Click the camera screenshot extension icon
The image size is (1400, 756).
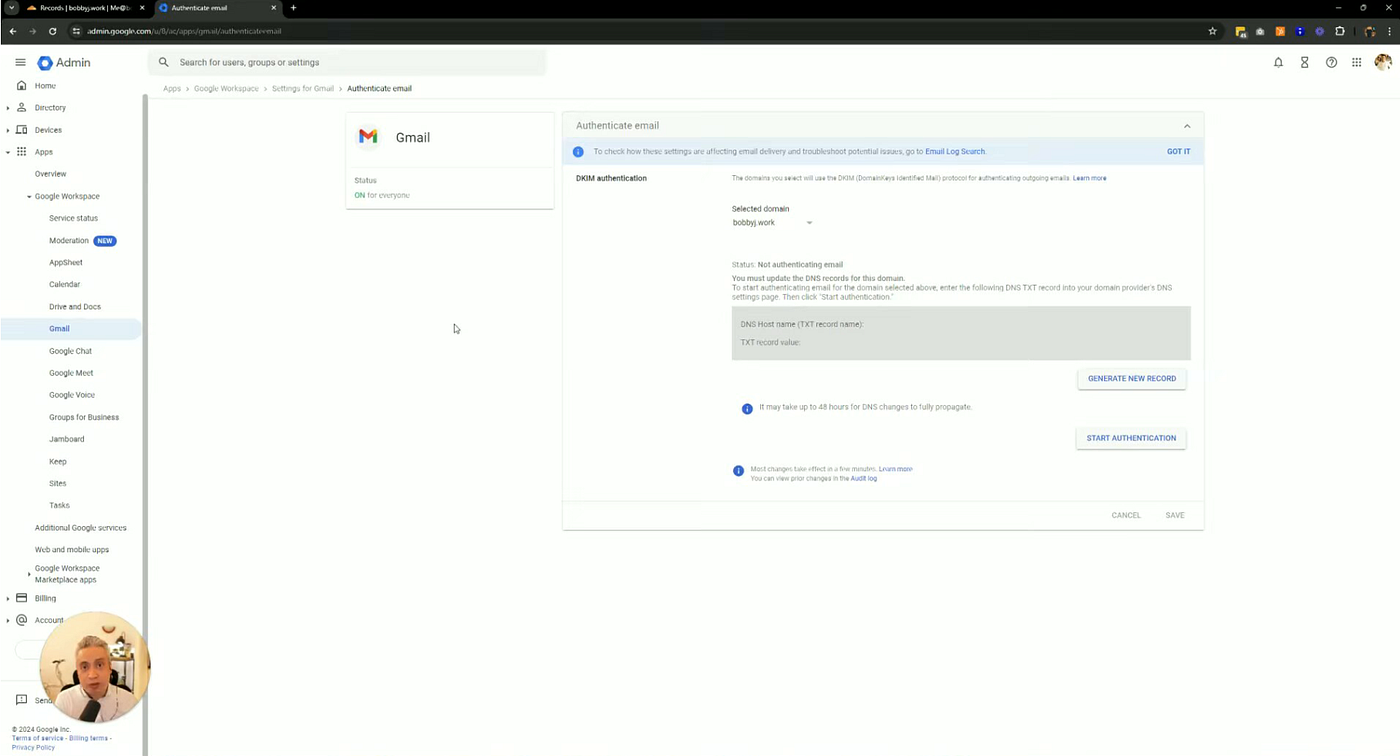tap(1260, 31)
